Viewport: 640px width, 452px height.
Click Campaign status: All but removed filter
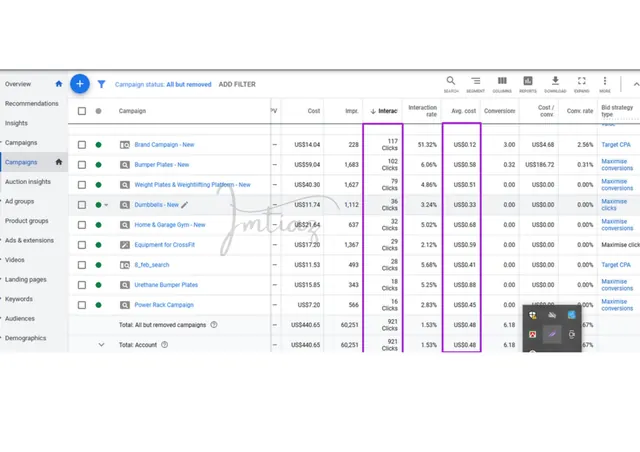point(163,85)
